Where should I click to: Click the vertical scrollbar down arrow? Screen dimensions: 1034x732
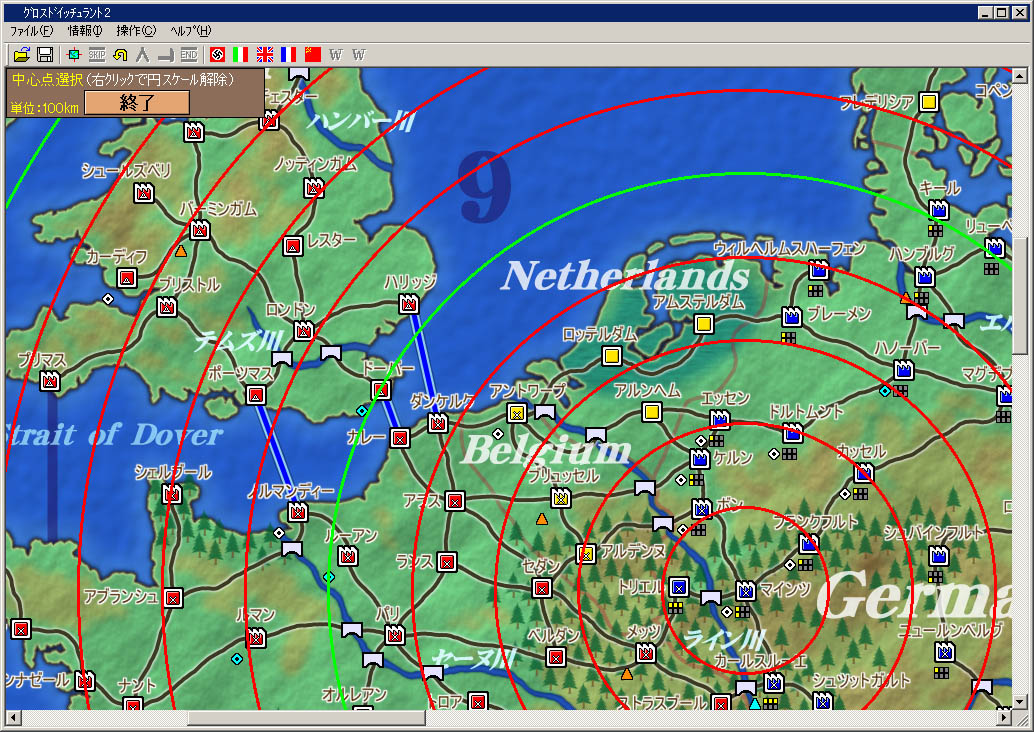(x=1020, y=701)
